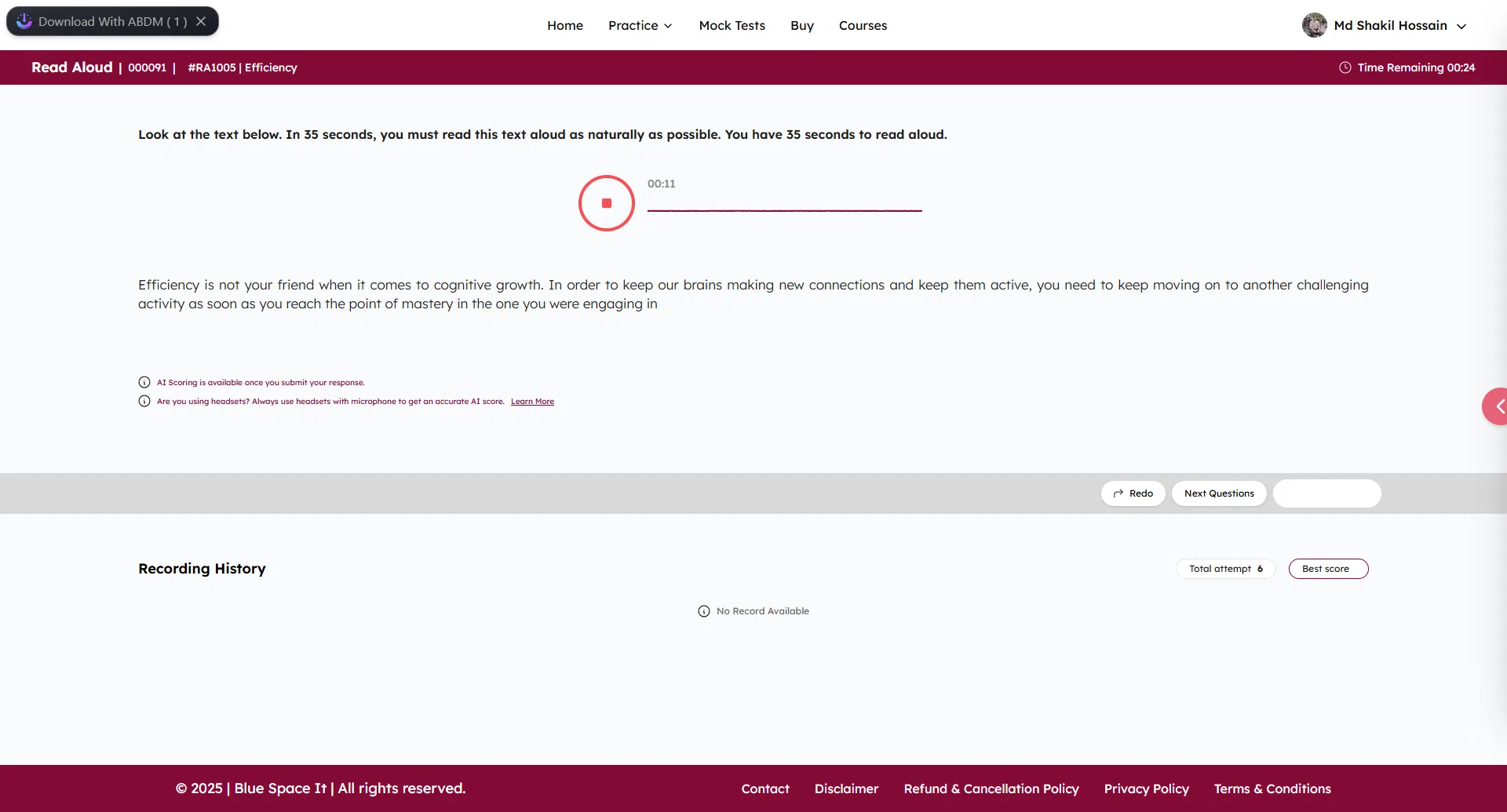The height and width of the screenshot is (812, 1507).
Task: Open Refund & Cancellation Policy link
Action: (x=991, y=788)
